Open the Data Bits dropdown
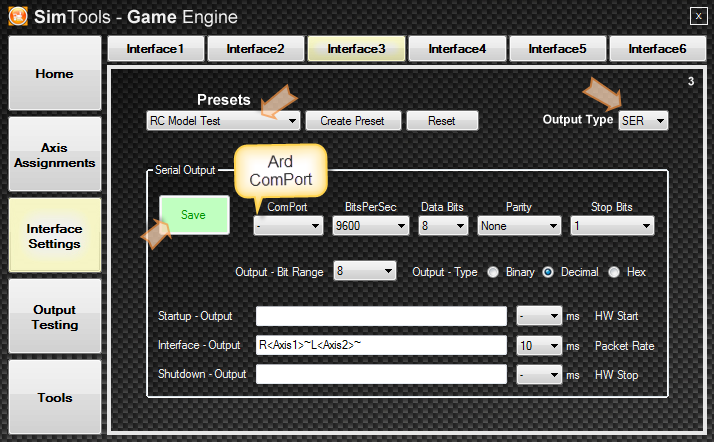 tap(443, 226)
